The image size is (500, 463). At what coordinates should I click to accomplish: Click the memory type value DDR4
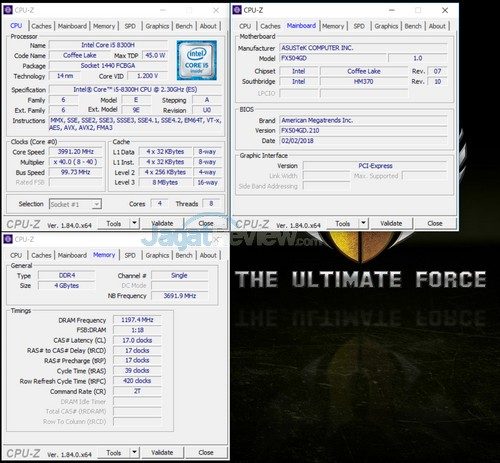(67, 276)
